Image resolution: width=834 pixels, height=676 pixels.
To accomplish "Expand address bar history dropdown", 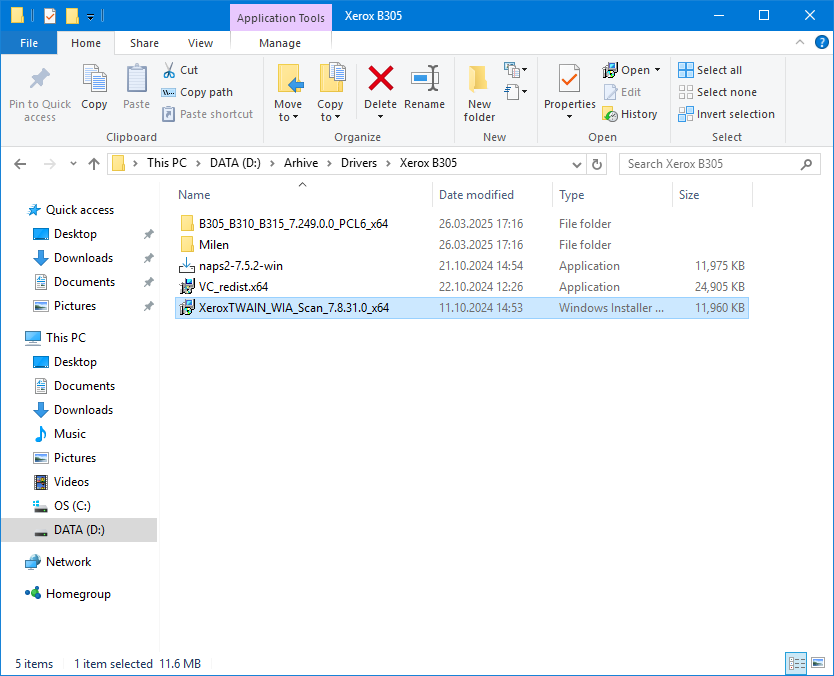I will coord(577,164).
